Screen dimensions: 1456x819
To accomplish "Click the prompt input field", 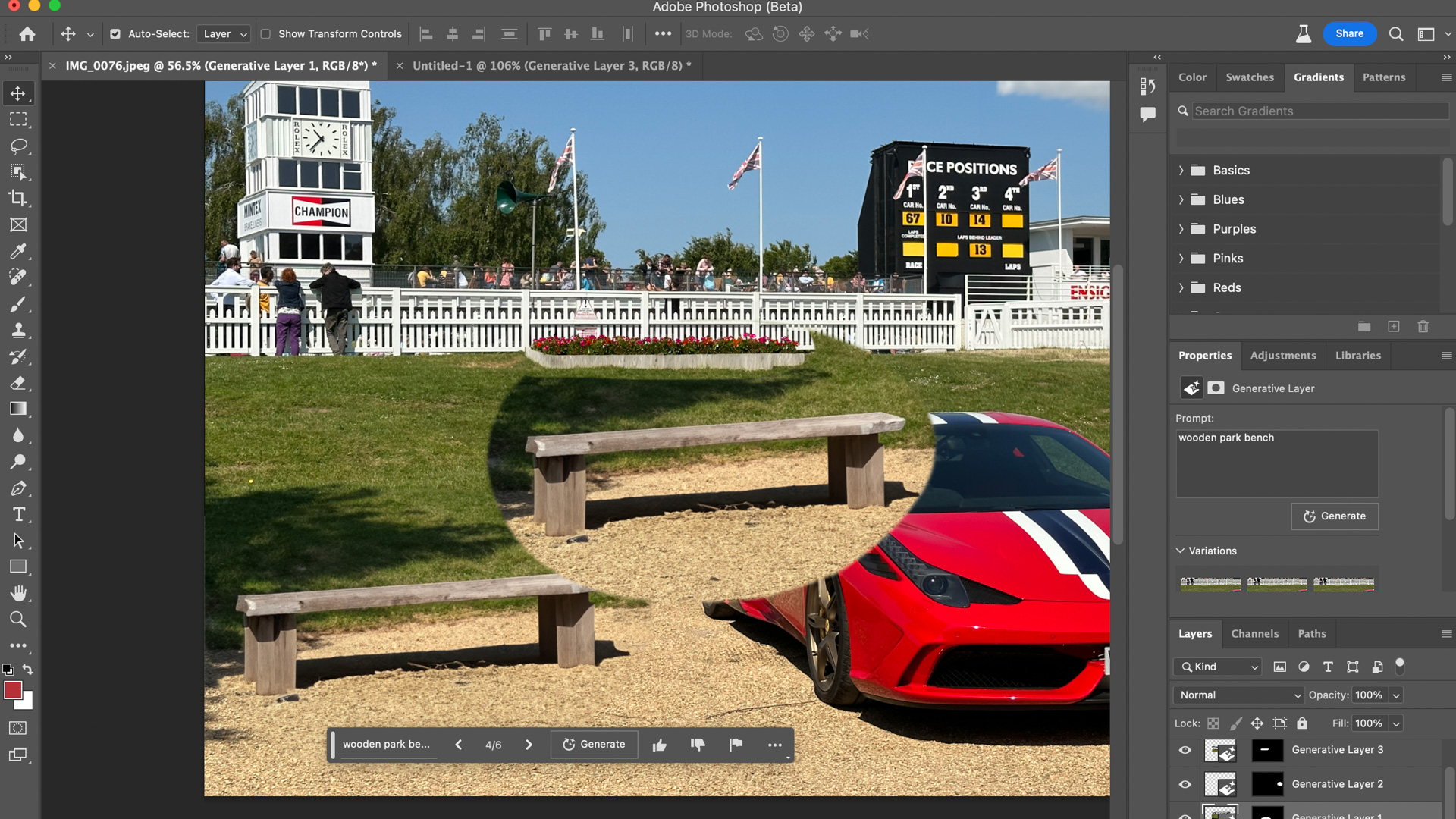I will pos(1276,460).
